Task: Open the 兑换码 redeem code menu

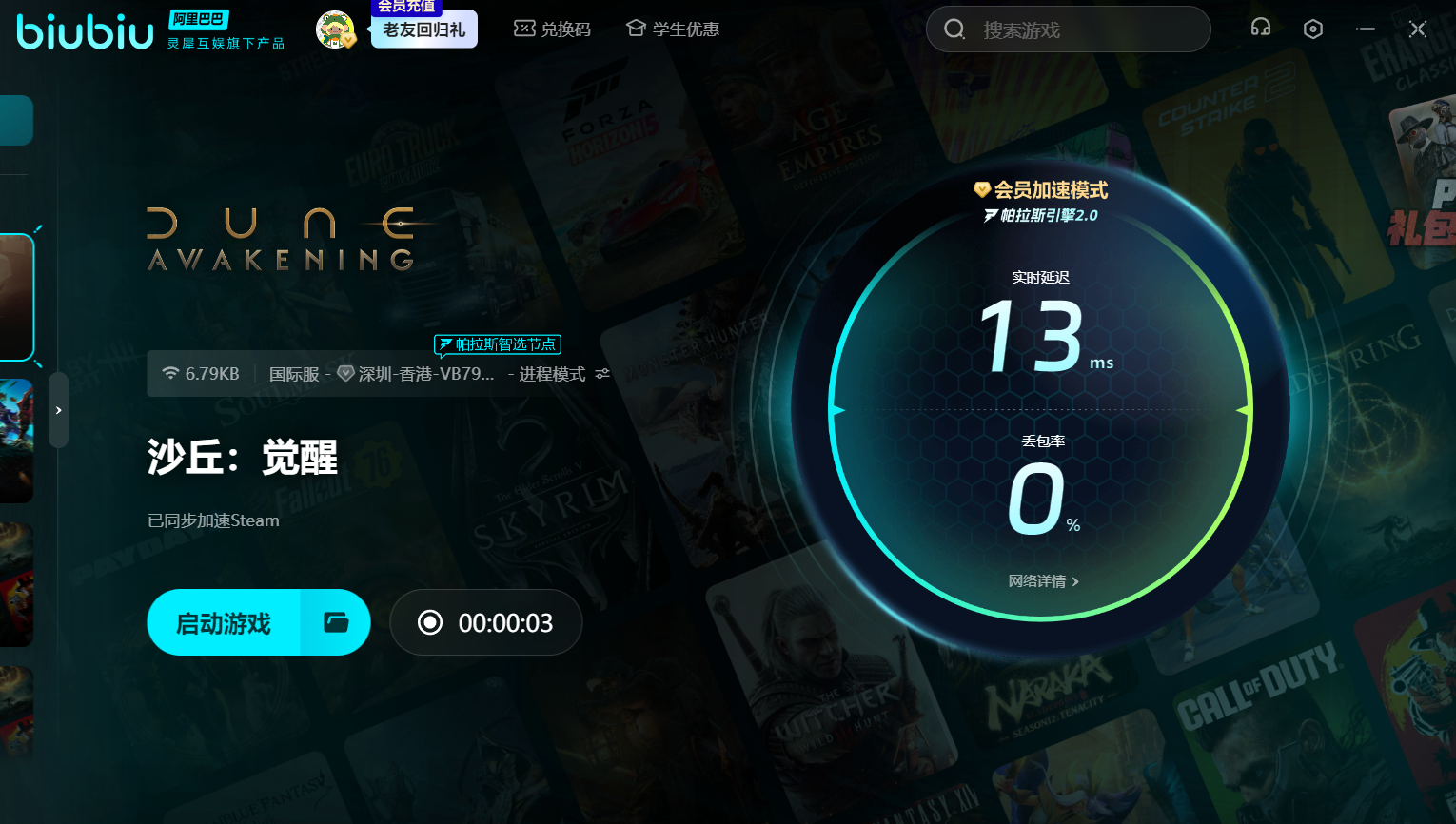Action: 553,29
